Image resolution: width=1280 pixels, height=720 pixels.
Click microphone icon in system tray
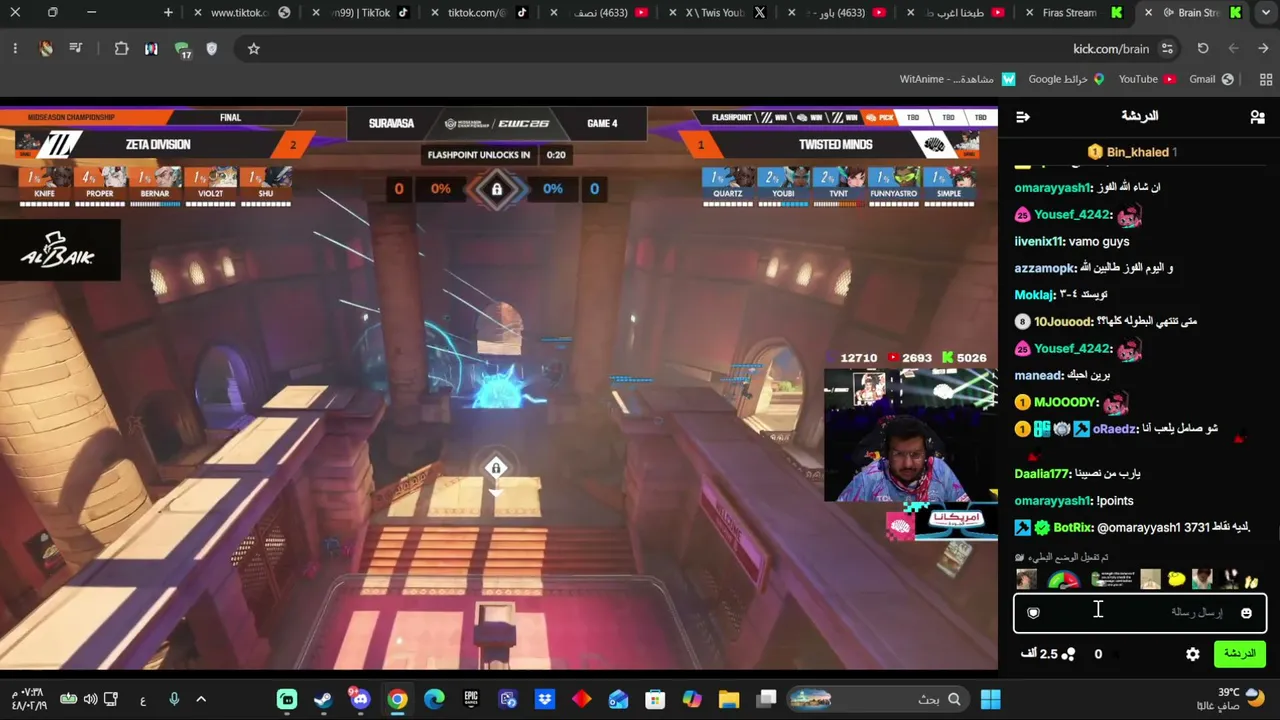pyautogui.click(x=174, y=699)
